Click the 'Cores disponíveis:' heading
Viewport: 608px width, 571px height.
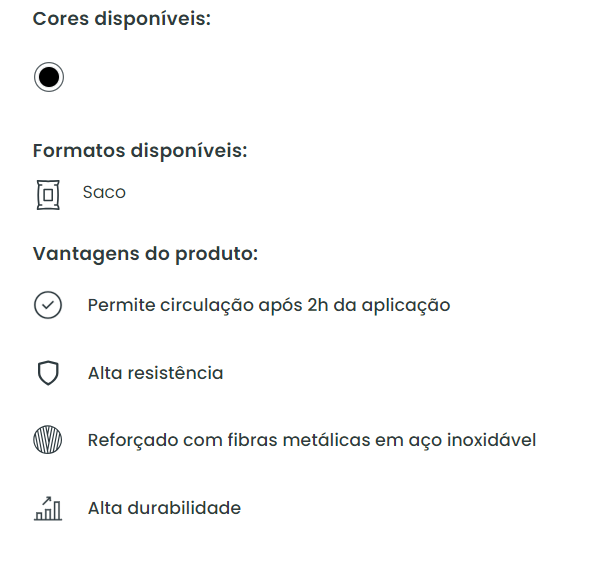point(122,19)
